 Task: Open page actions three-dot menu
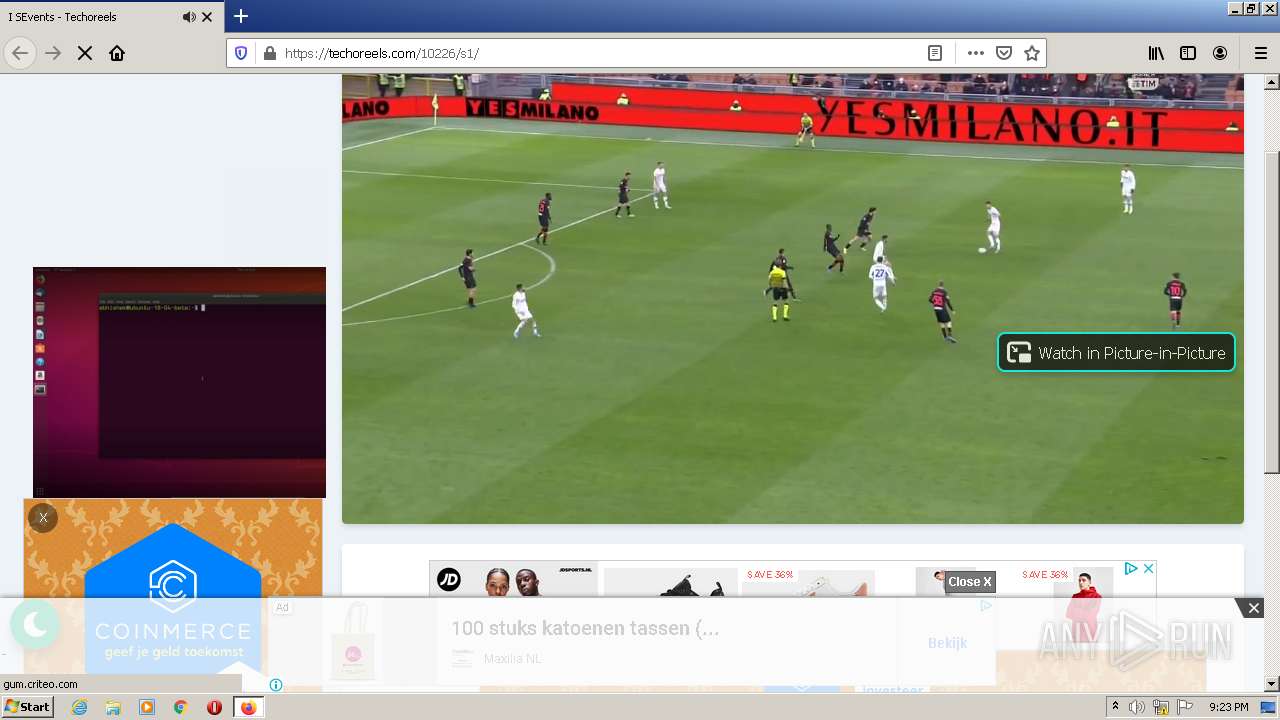point(976,53)
